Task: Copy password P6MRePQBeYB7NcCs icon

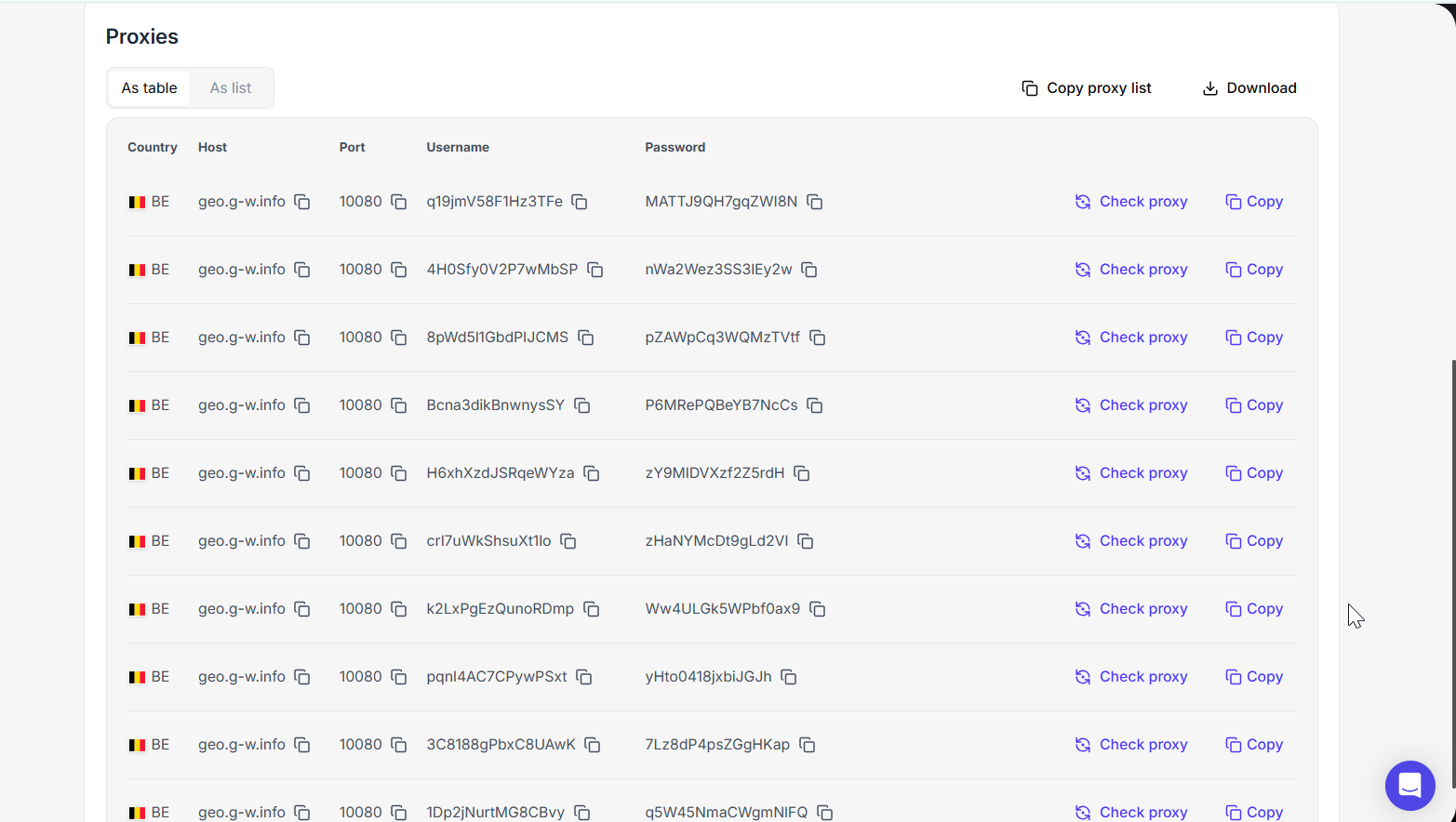Action: click(x=815, y=405)
